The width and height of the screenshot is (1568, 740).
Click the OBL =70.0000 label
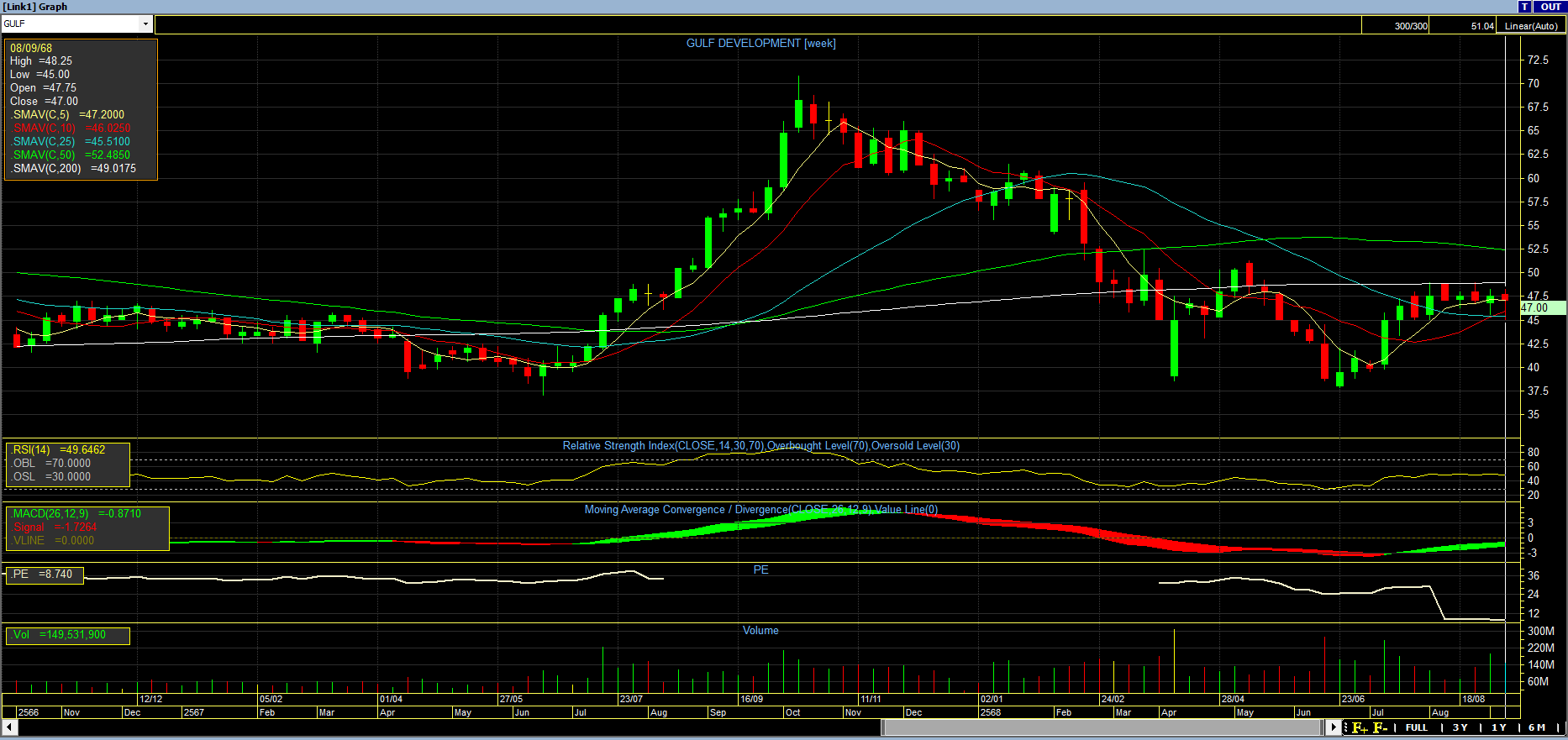tap(51, 463)
